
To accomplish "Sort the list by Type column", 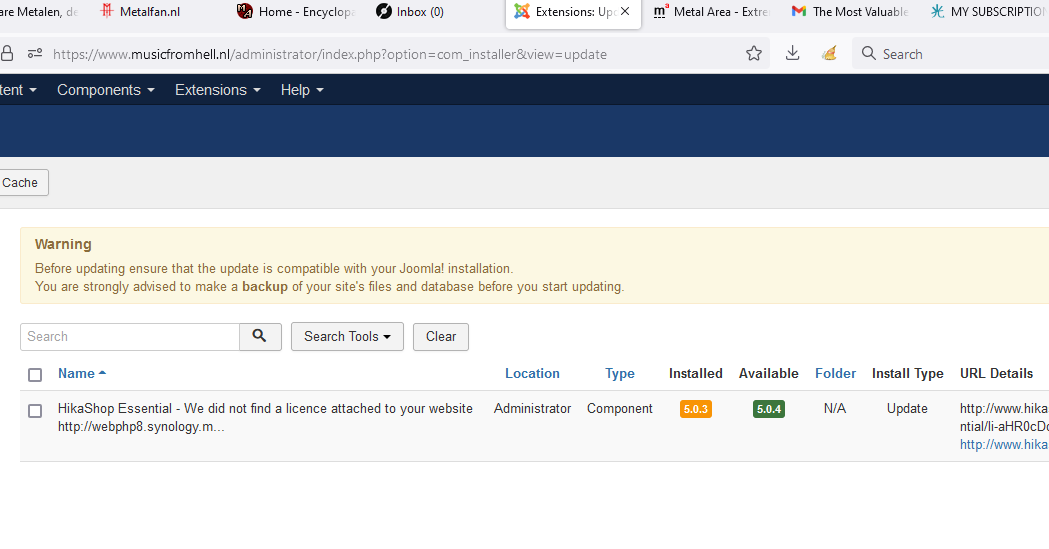I will tap(619, 373).
